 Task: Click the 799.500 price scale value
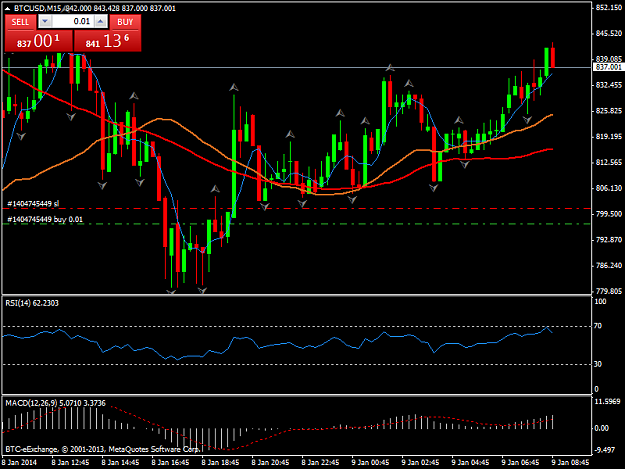[609, 214]
